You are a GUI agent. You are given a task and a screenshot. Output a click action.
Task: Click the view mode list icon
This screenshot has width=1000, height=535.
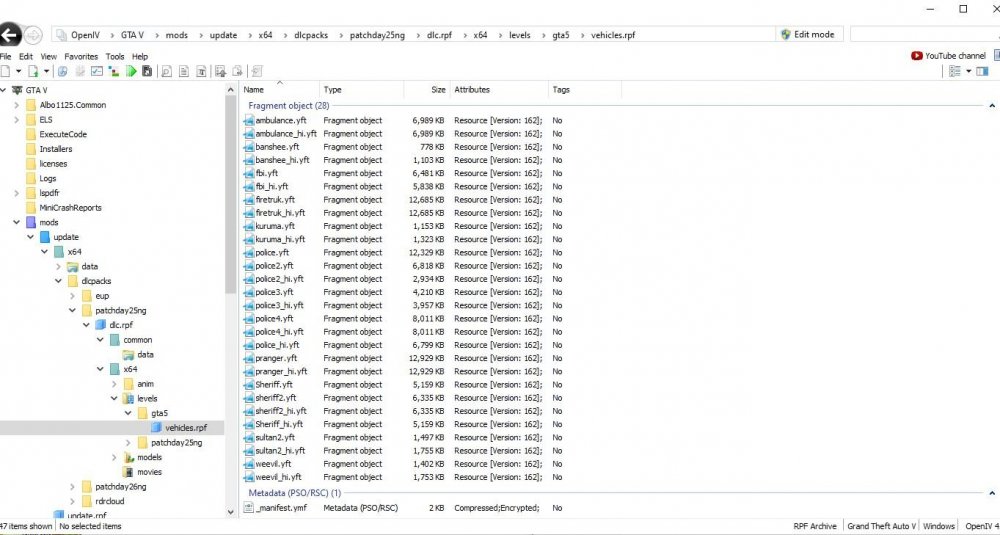pyautogui.click(x=955, y=71)
